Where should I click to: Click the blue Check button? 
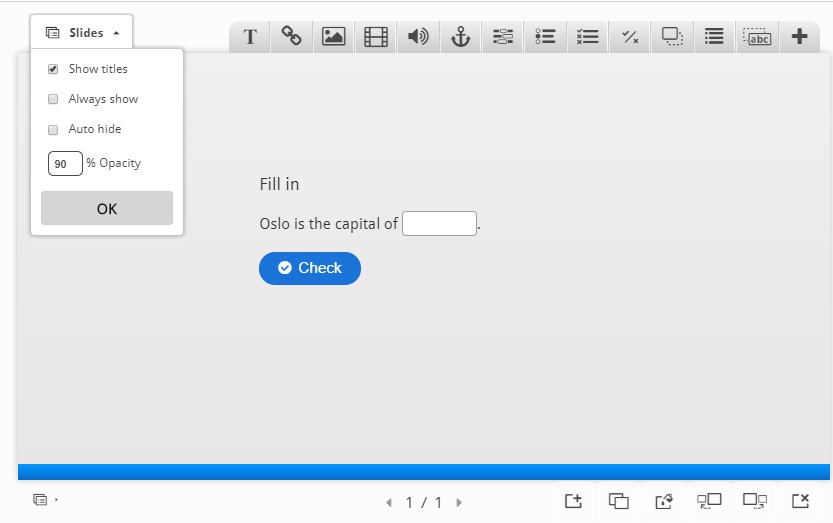310,268
